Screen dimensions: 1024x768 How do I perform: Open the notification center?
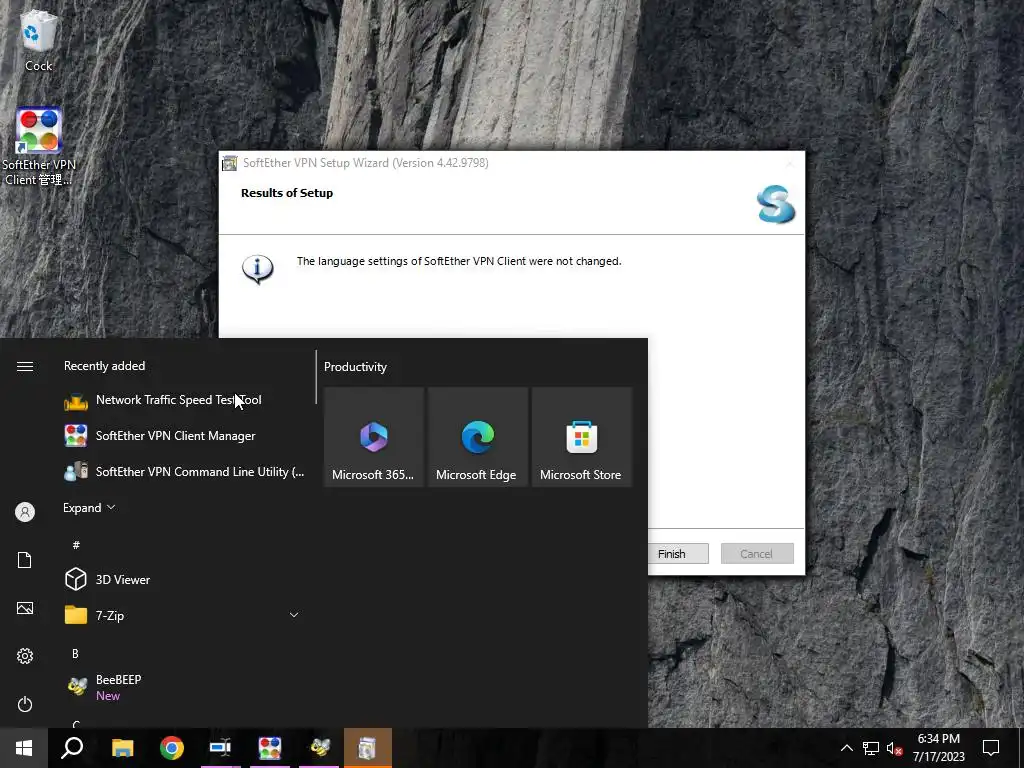[991, 748]
